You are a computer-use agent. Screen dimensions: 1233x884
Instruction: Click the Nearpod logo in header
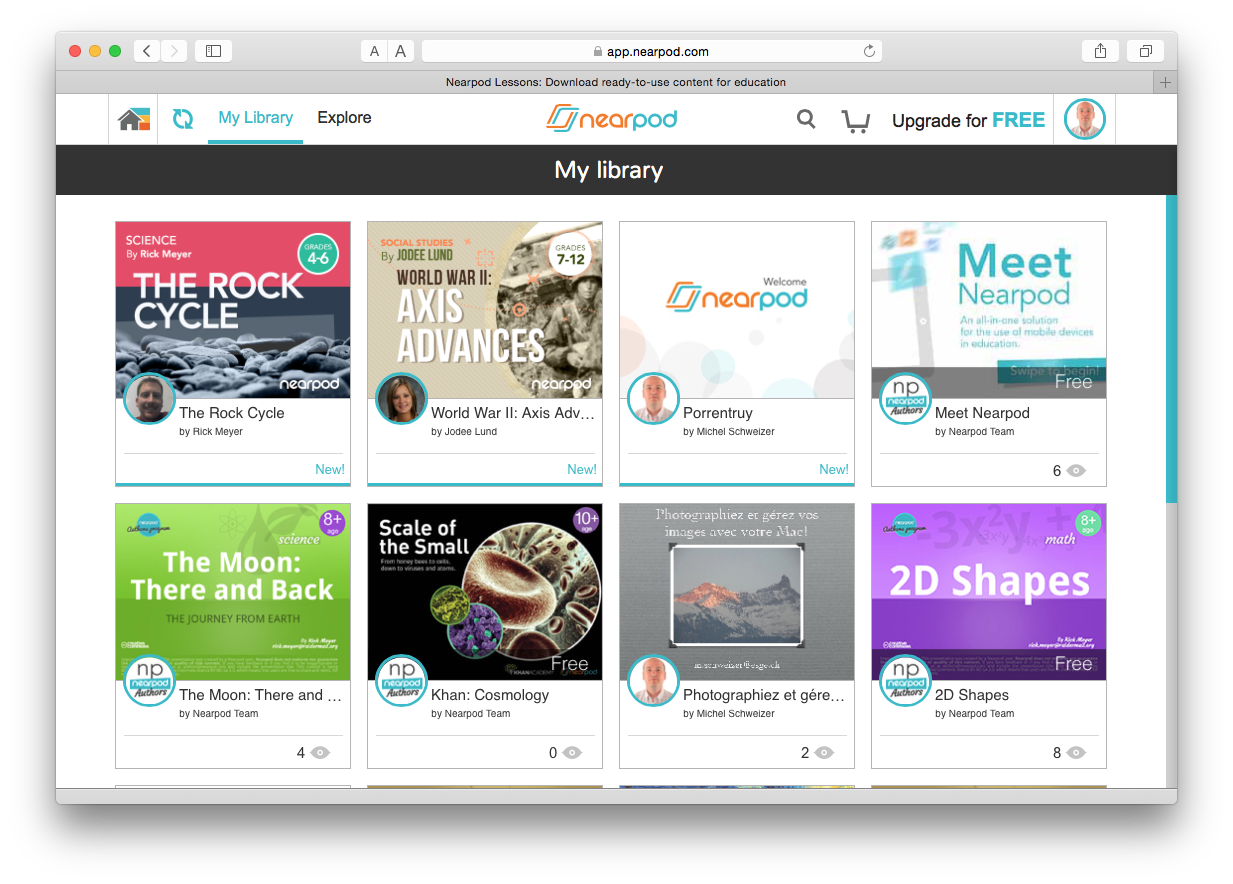pyautogui.click(x=611, y=120)
